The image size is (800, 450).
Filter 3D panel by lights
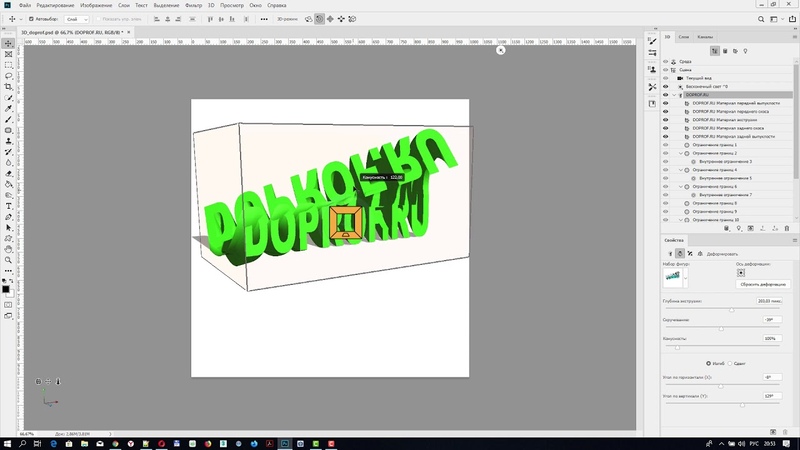(x=745, y=51)
